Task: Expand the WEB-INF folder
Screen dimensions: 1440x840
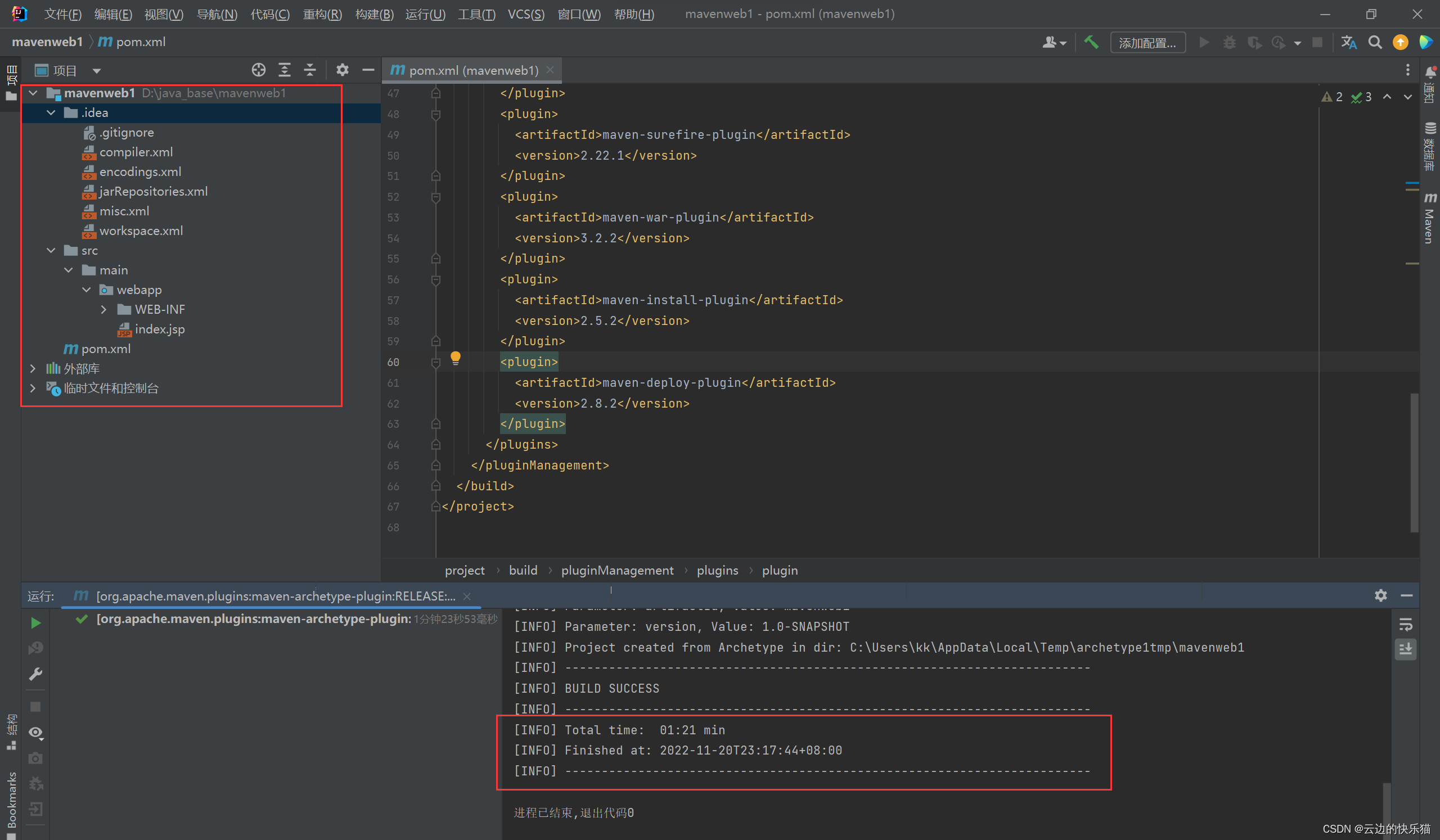Action: click(x=103, y=309)
